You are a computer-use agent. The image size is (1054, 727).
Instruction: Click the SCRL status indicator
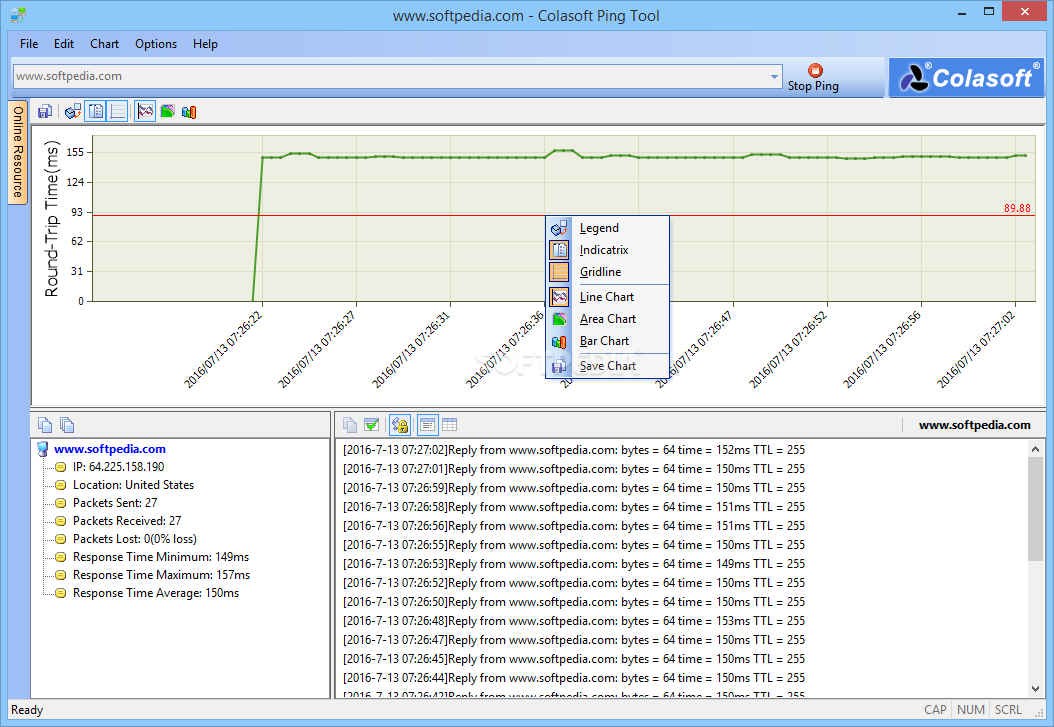1008,710
